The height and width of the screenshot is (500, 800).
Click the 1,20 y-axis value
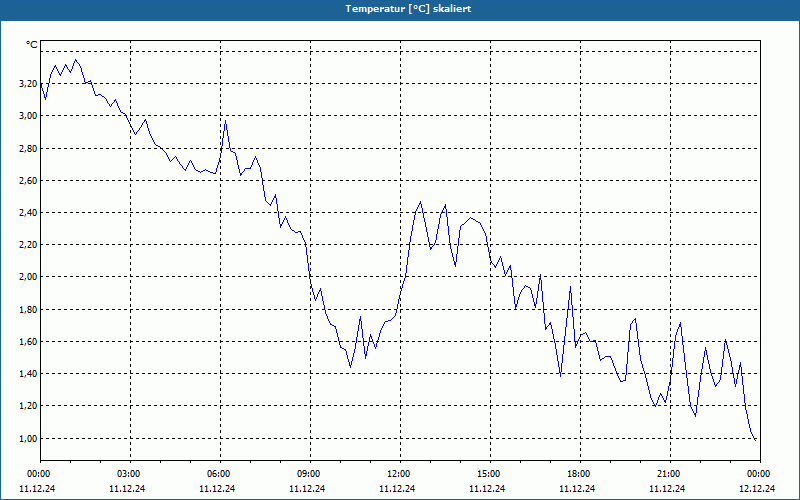28,406
